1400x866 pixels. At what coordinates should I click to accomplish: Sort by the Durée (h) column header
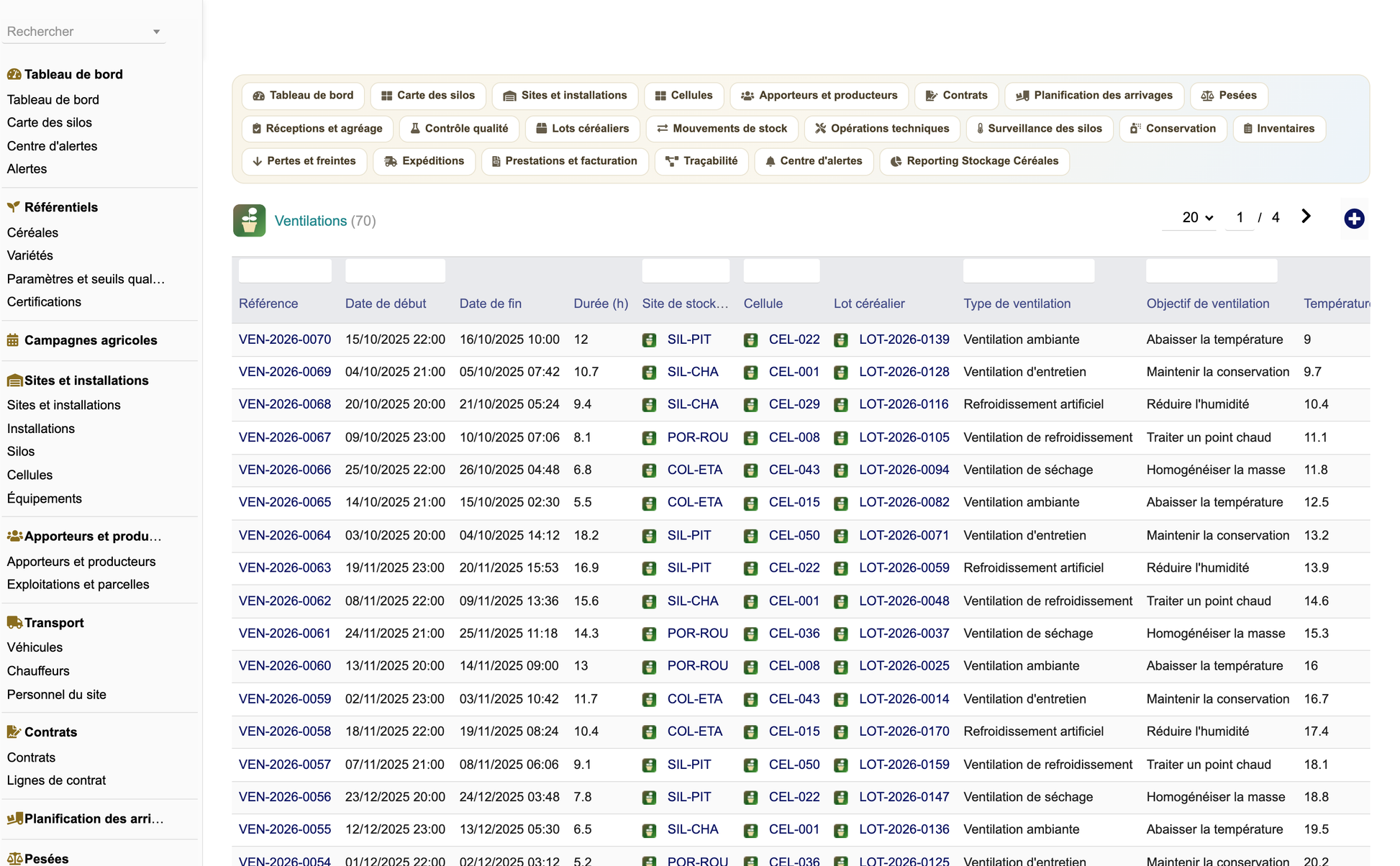tap(601, 304)
